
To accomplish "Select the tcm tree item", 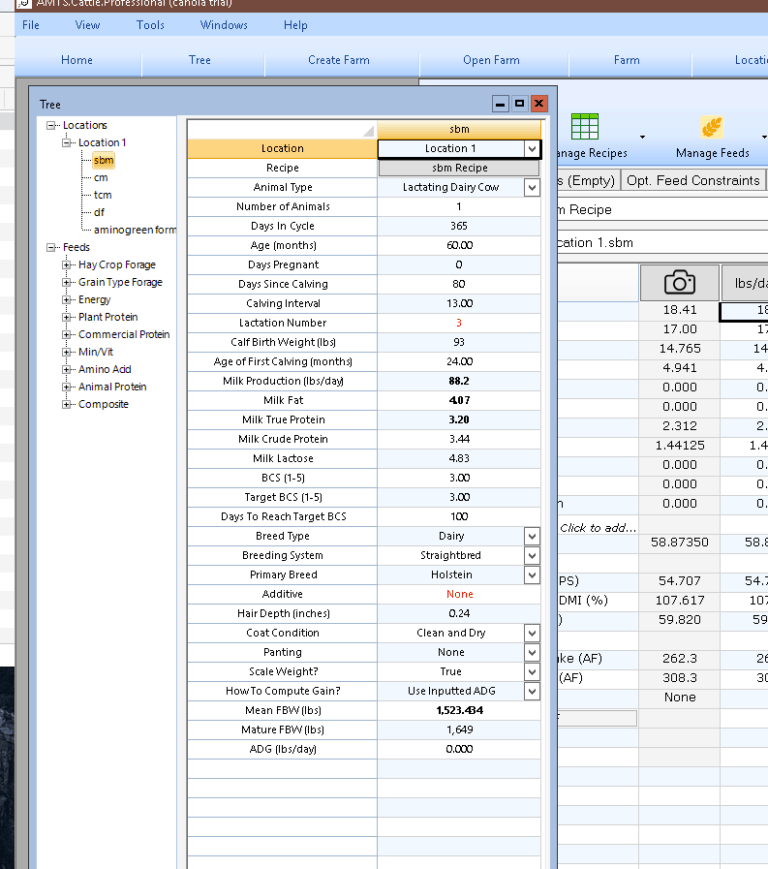I will (103, 195).
